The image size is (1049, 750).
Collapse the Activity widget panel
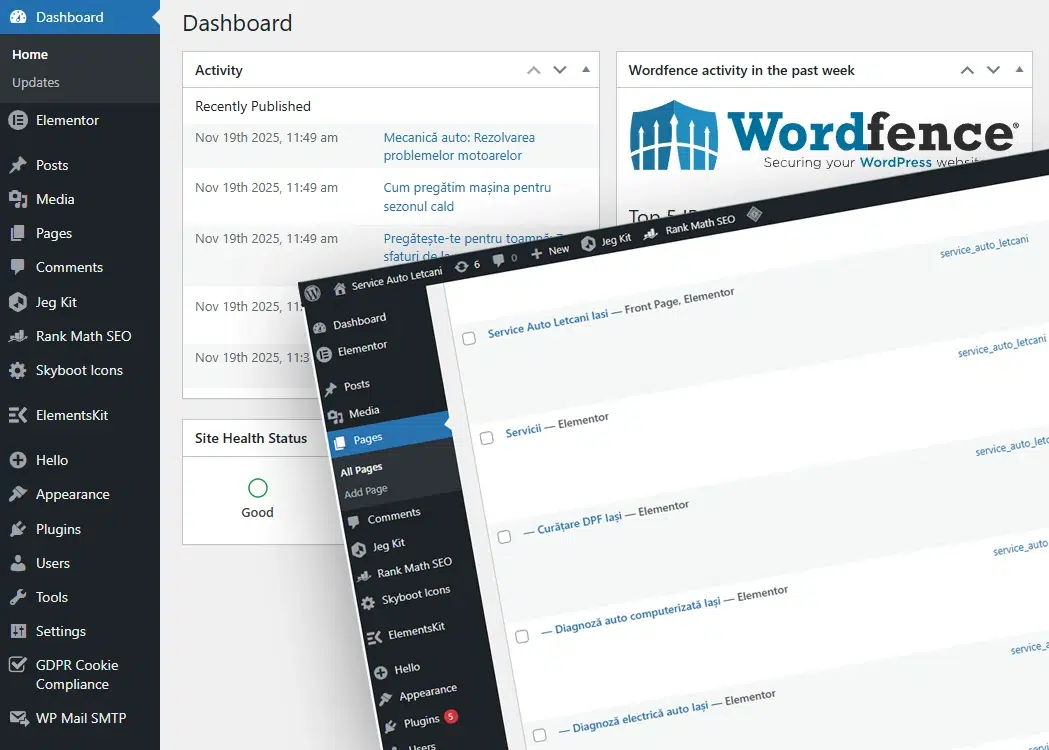click(x=586, y=70)
